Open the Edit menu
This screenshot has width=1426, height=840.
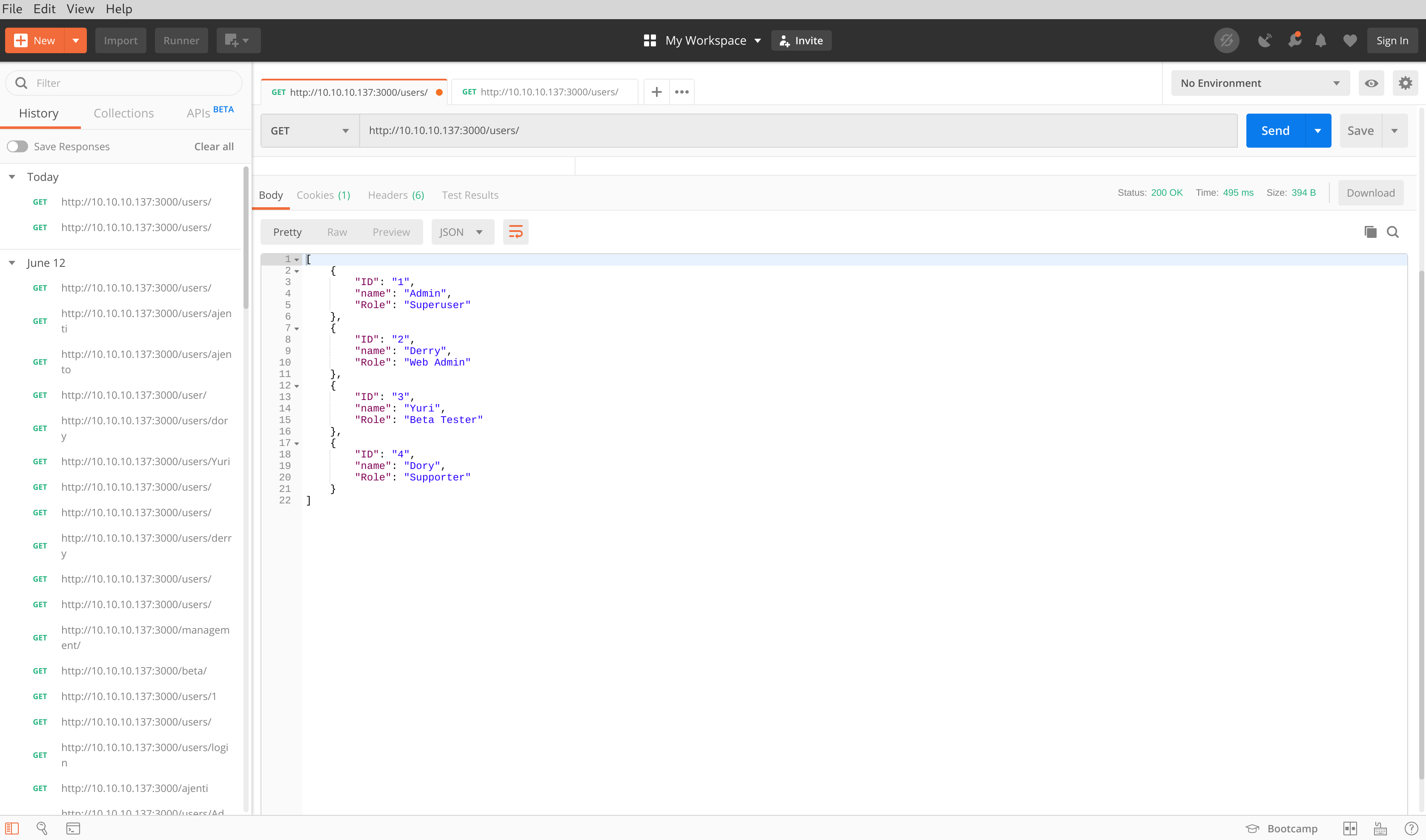44,9
